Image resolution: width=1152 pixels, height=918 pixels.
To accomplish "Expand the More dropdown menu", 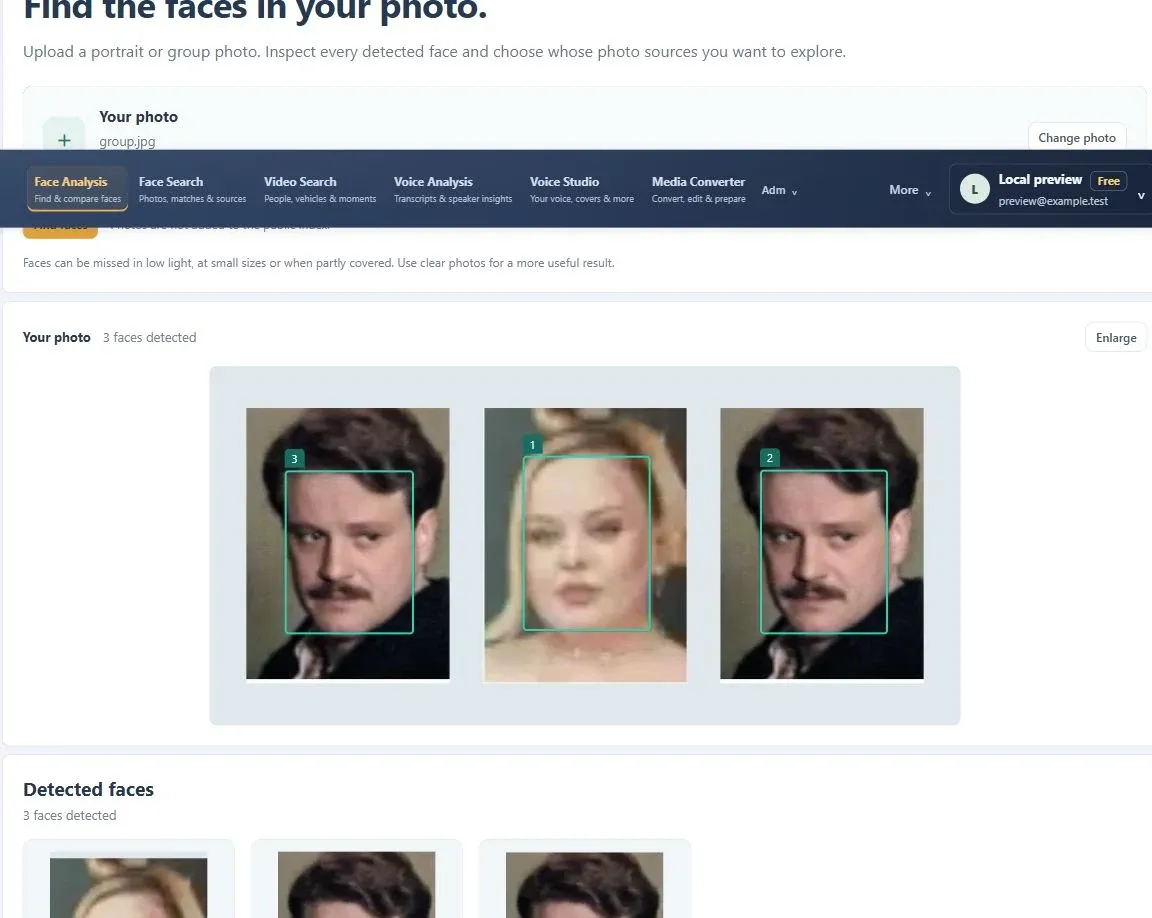I will pyautogui.click(x=910, y=190).
